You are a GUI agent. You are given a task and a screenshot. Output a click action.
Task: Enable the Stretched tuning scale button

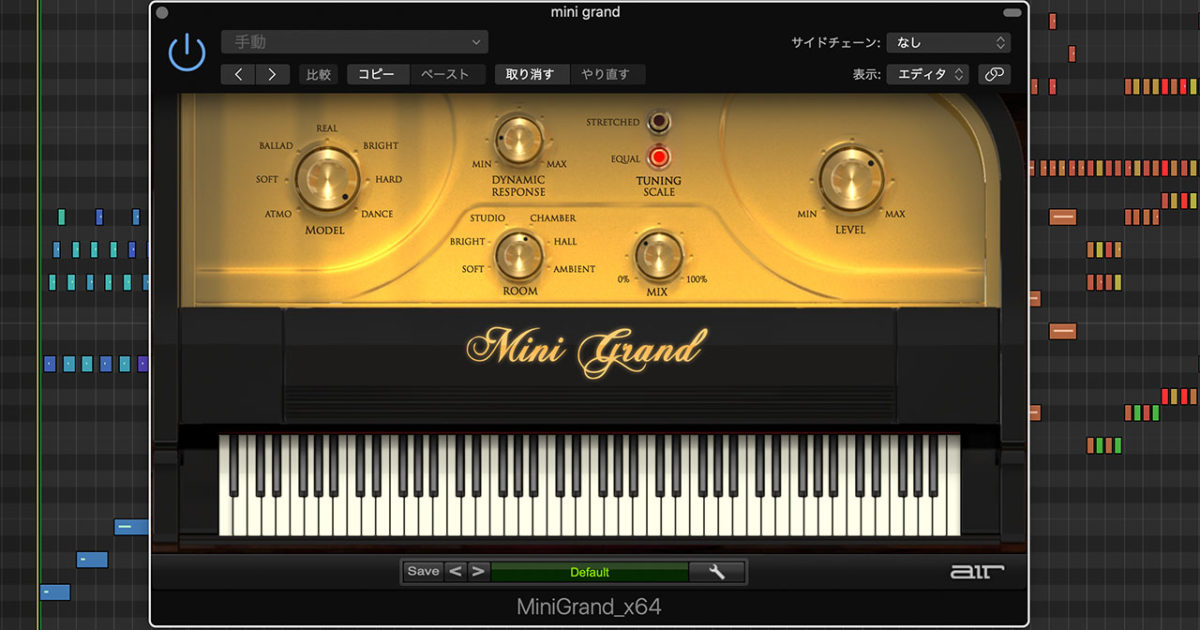[658, 122]
